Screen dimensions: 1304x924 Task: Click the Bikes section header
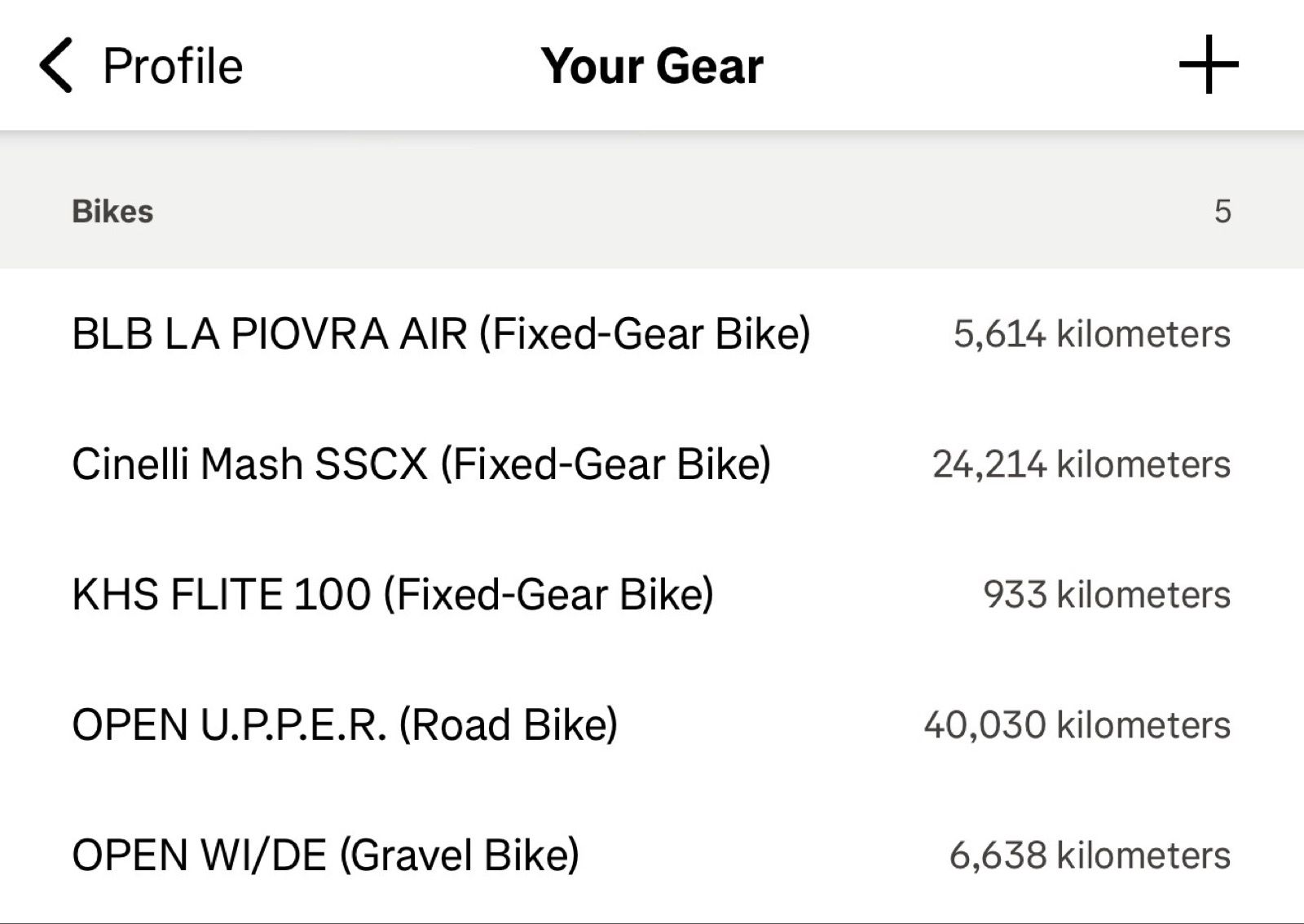[112, 212]
